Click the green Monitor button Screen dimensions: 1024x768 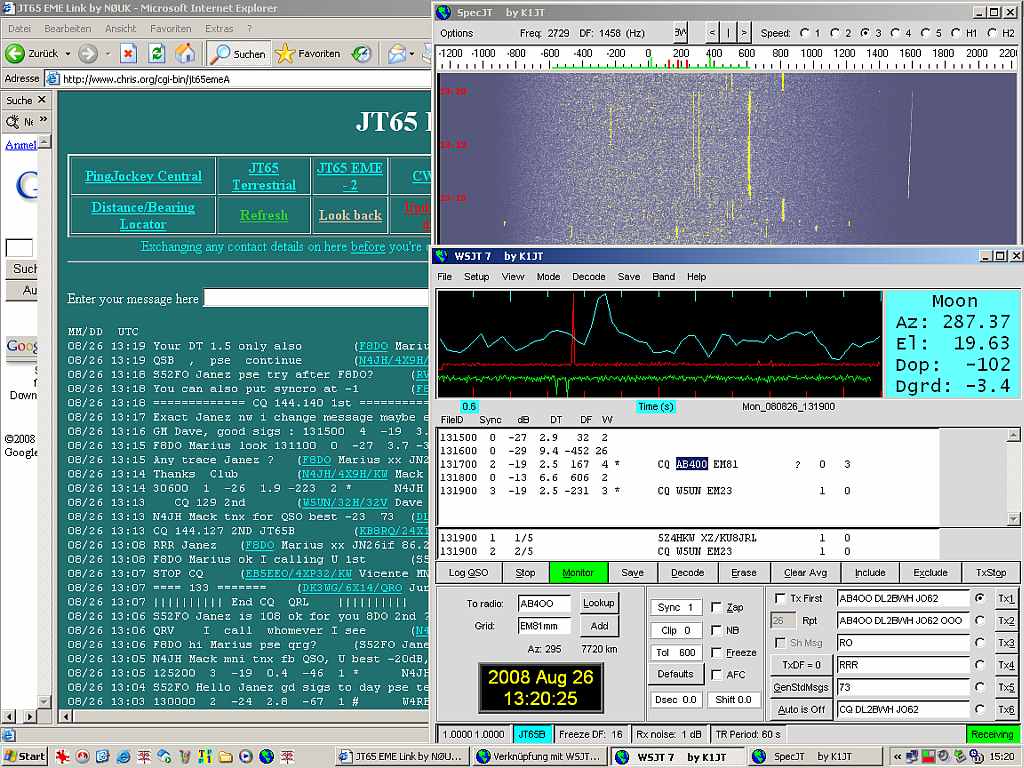coord(578,573)
